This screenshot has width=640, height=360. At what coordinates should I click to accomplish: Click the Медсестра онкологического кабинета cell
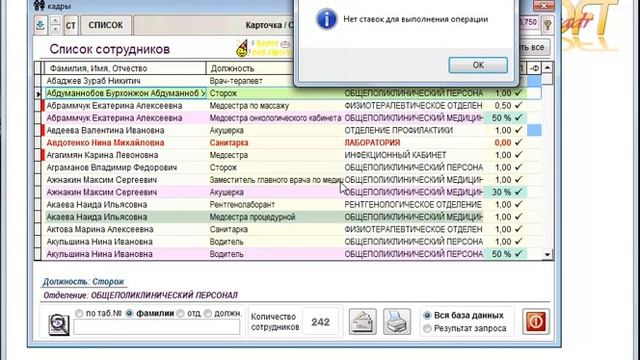(x=275, y=118)
